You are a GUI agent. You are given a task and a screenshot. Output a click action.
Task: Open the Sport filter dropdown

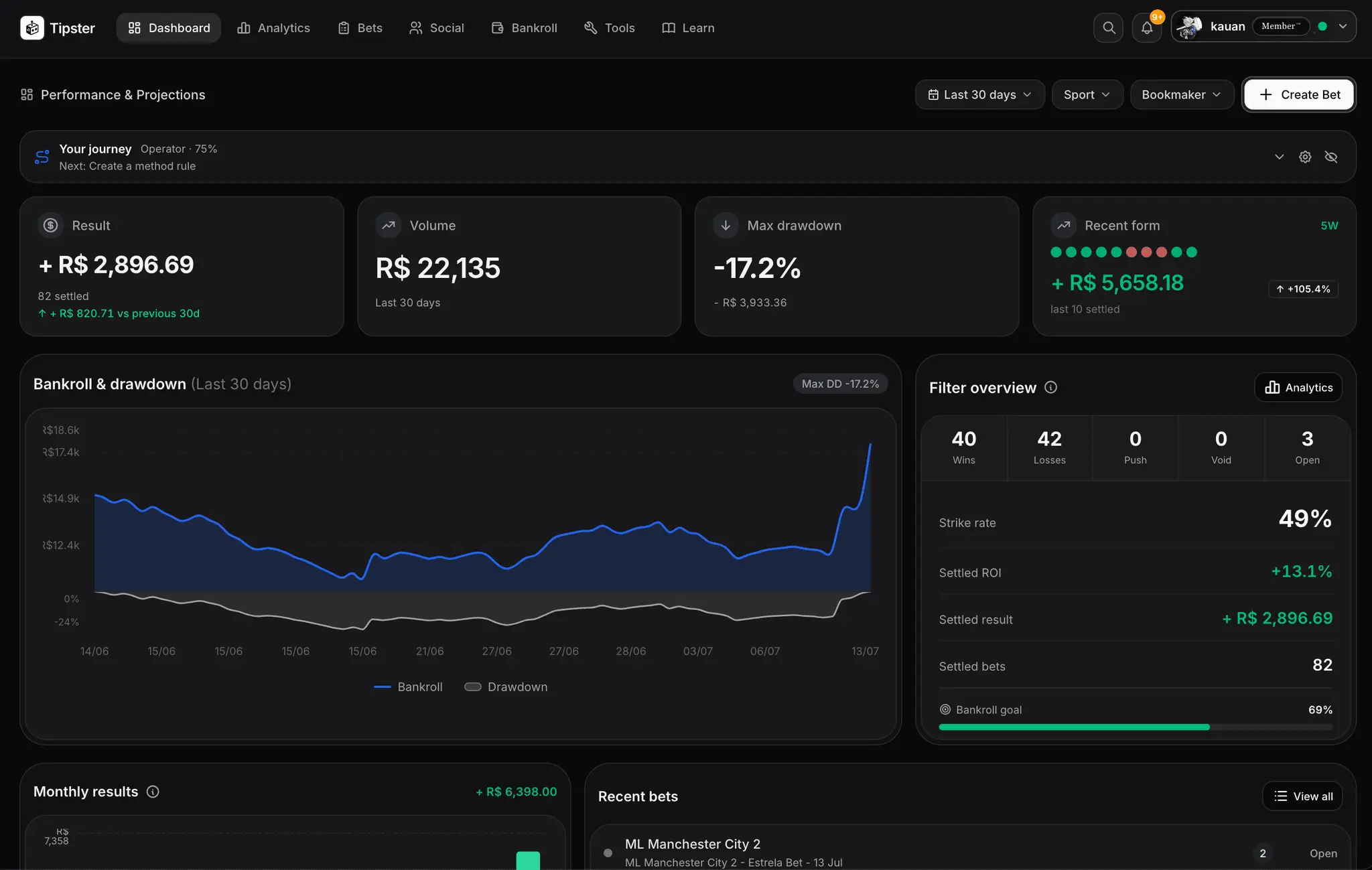click(x=1087, y=94)
